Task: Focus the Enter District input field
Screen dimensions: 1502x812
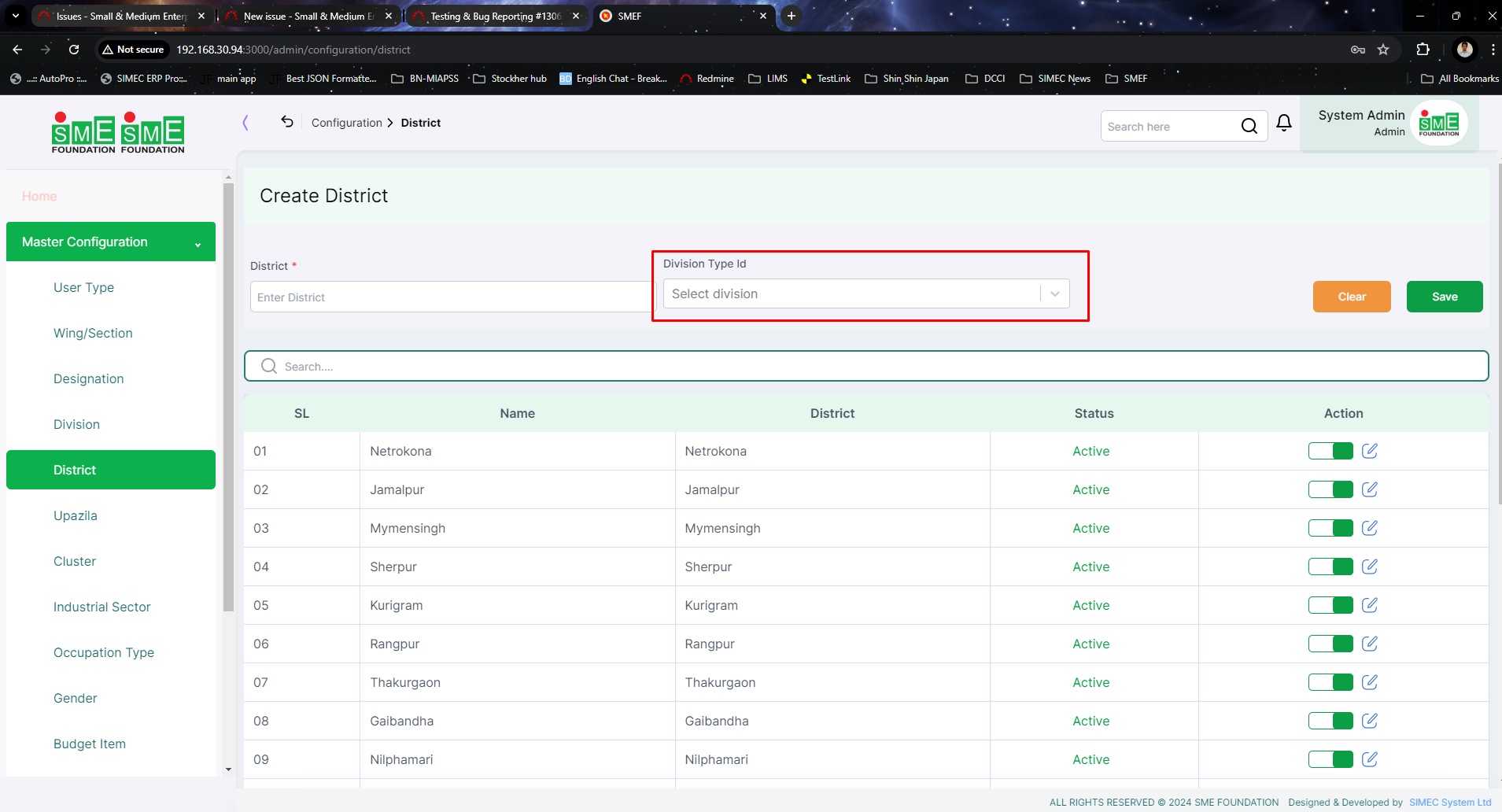Action: (451, 297)
